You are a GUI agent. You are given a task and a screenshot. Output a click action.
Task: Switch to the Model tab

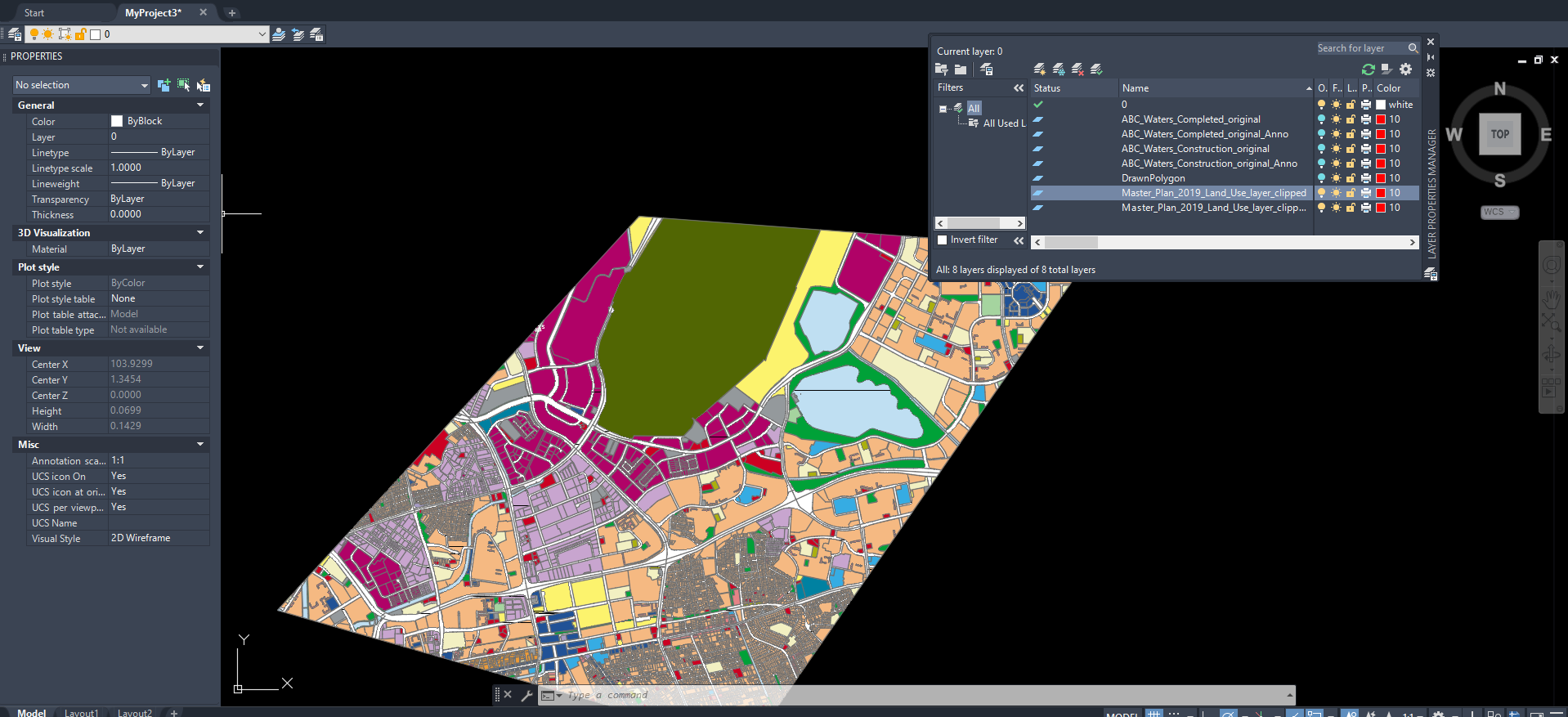(x=32, y=712)
